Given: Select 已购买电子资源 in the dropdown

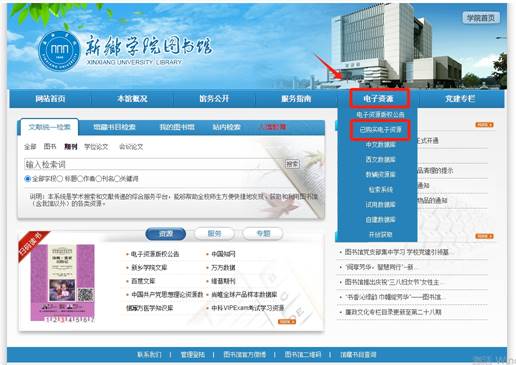Looking at the screenshot, I should tap(380, 130).
